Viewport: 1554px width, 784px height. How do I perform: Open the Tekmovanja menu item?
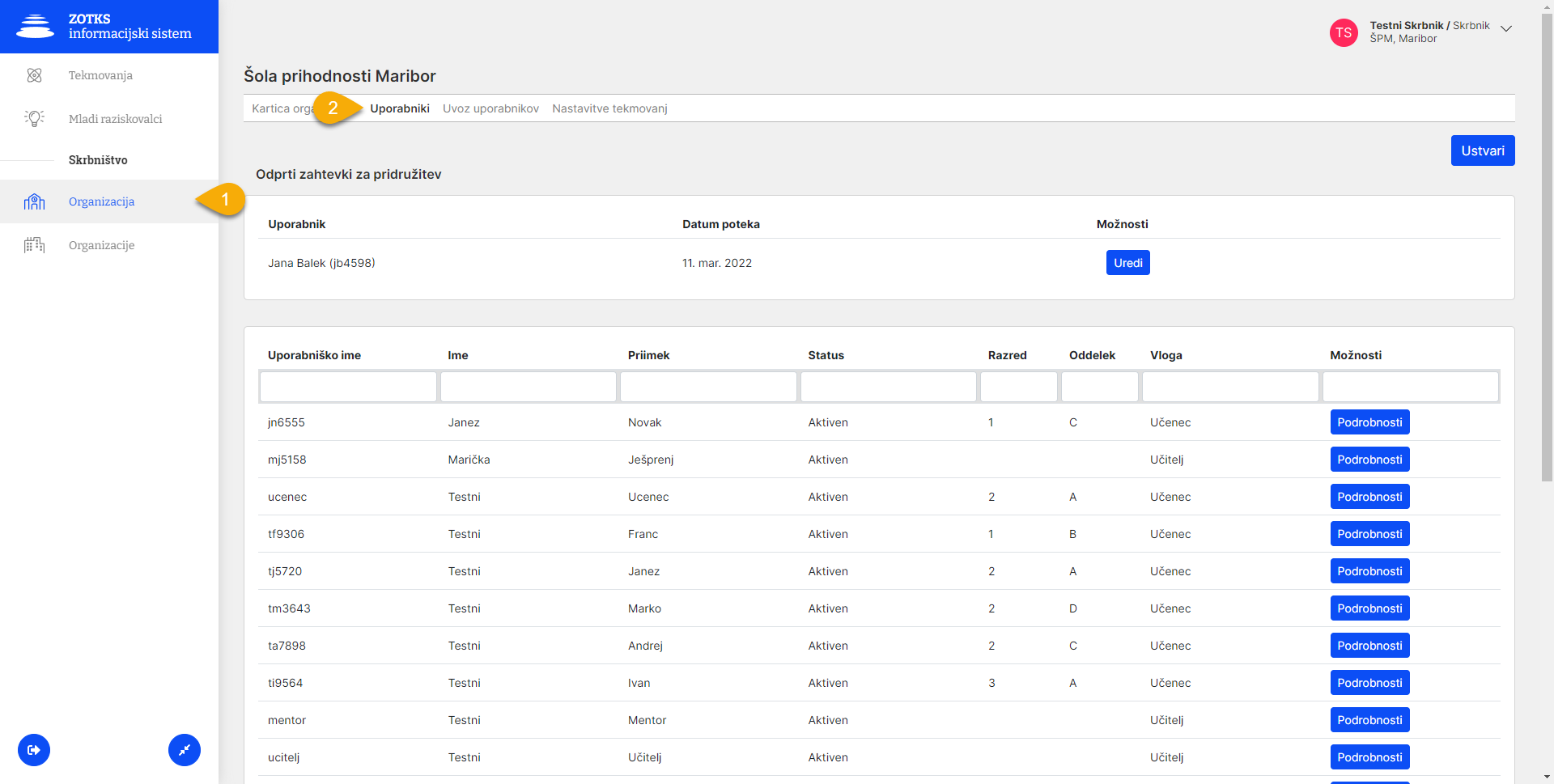tap(100, 75)
